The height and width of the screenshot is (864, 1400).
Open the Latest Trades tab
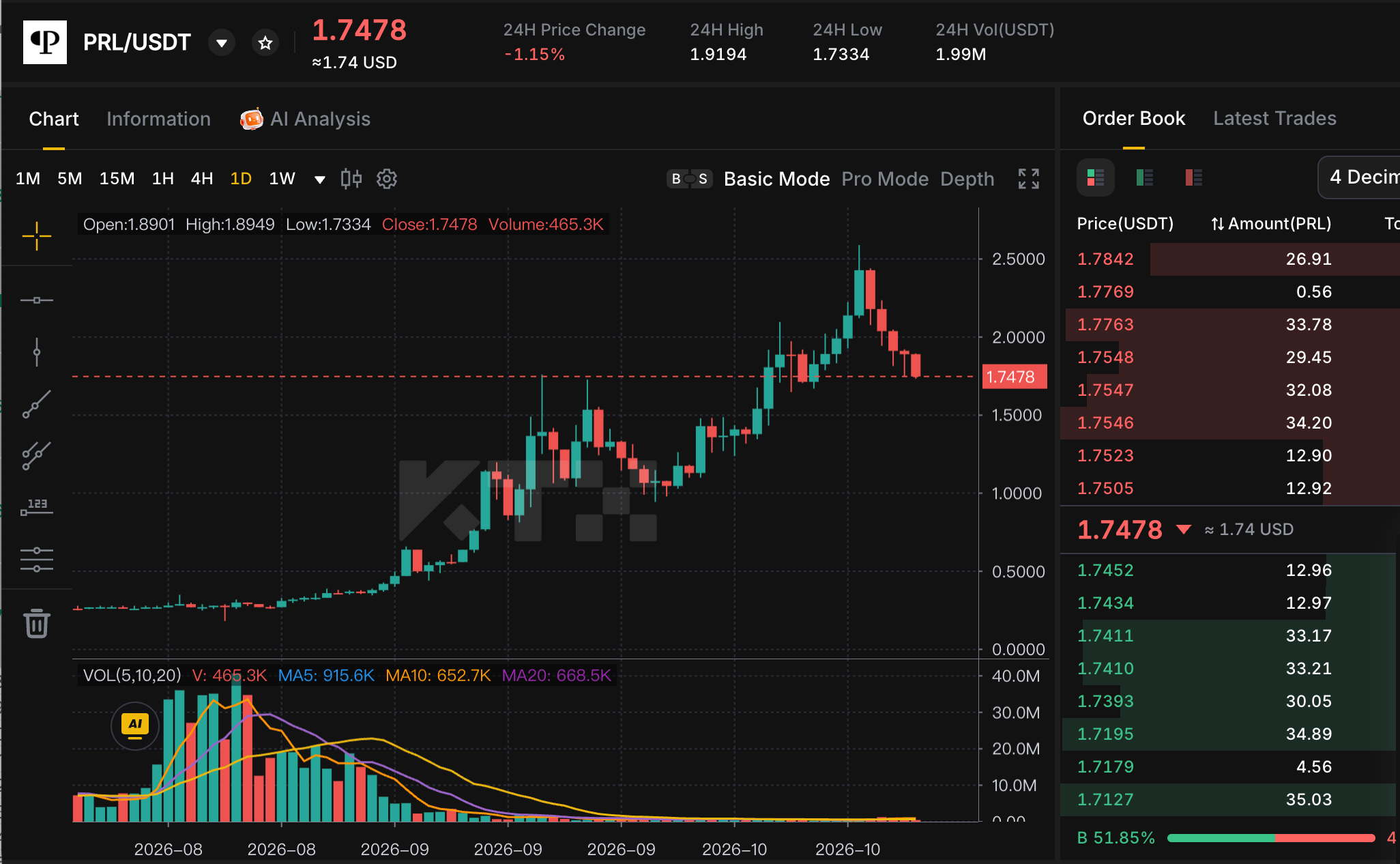point(1275,118)
